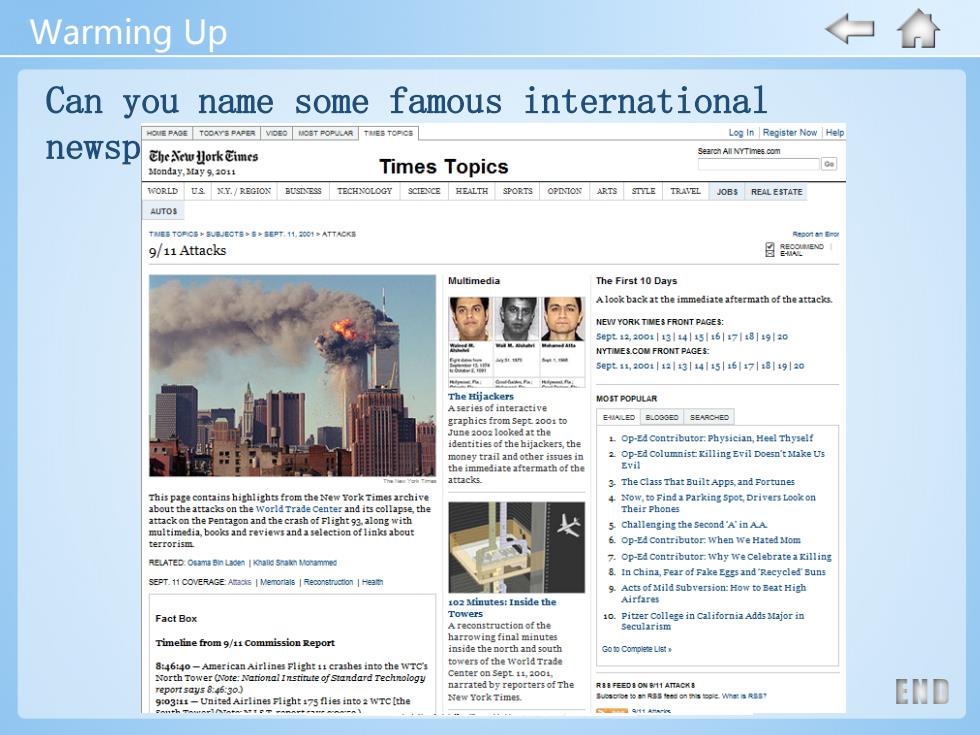The width and height of the screenshot is (980, 735).
Task: Open 'Challenging the Second A in A.A.'
Action: click(x=694, y=525)
